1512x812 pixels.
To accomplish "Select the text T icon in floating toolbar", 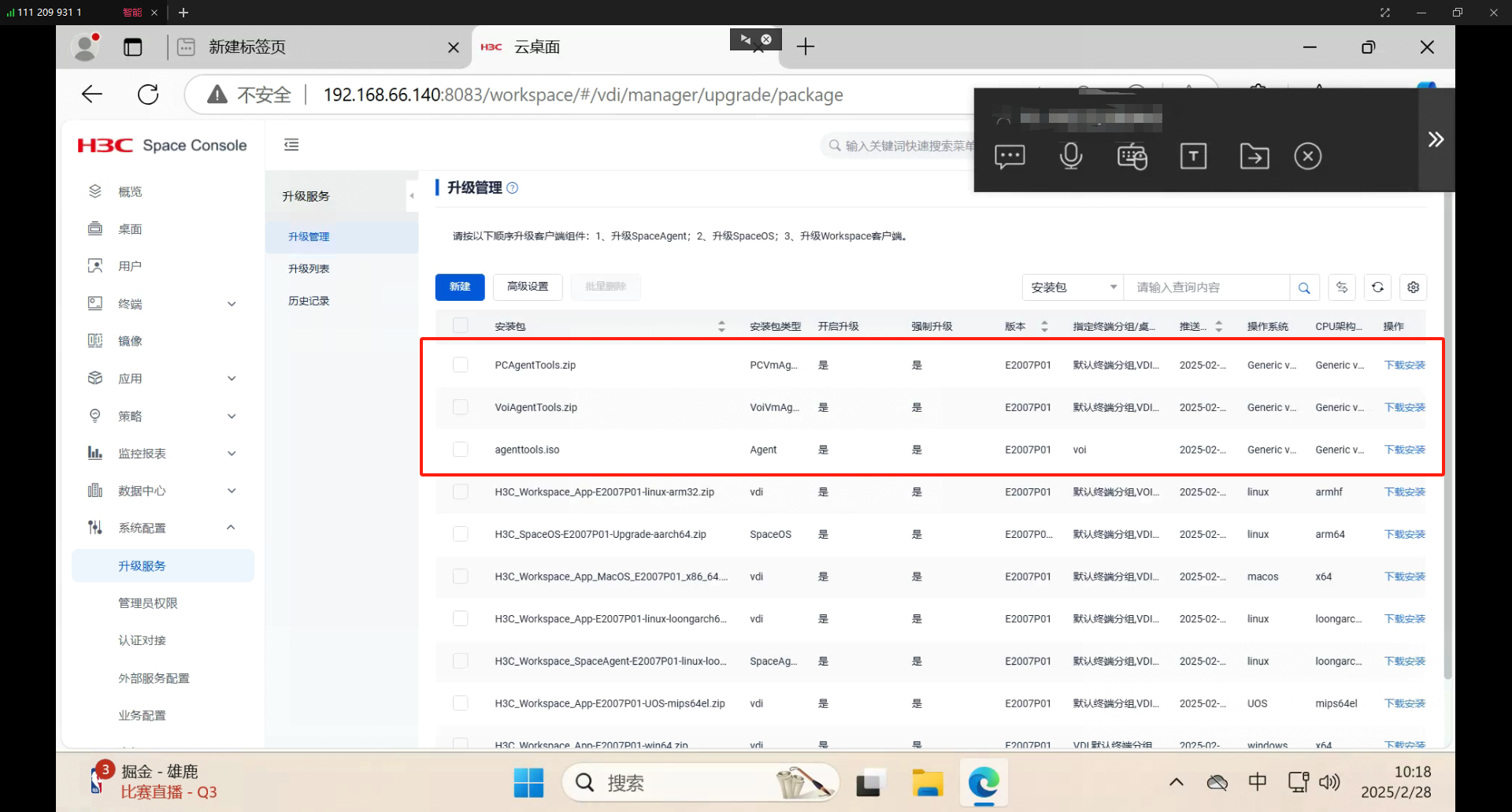I will [x=1193, y=156].
